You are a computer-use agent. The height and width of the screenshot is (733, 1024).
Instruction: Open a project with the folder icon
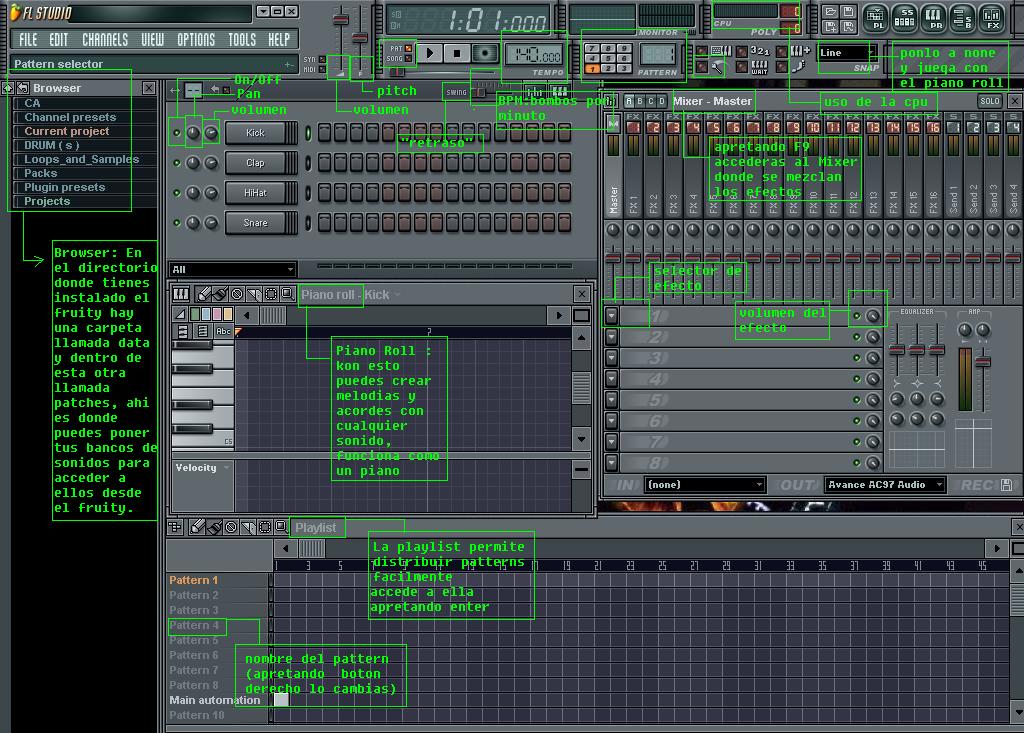(831, 12)
